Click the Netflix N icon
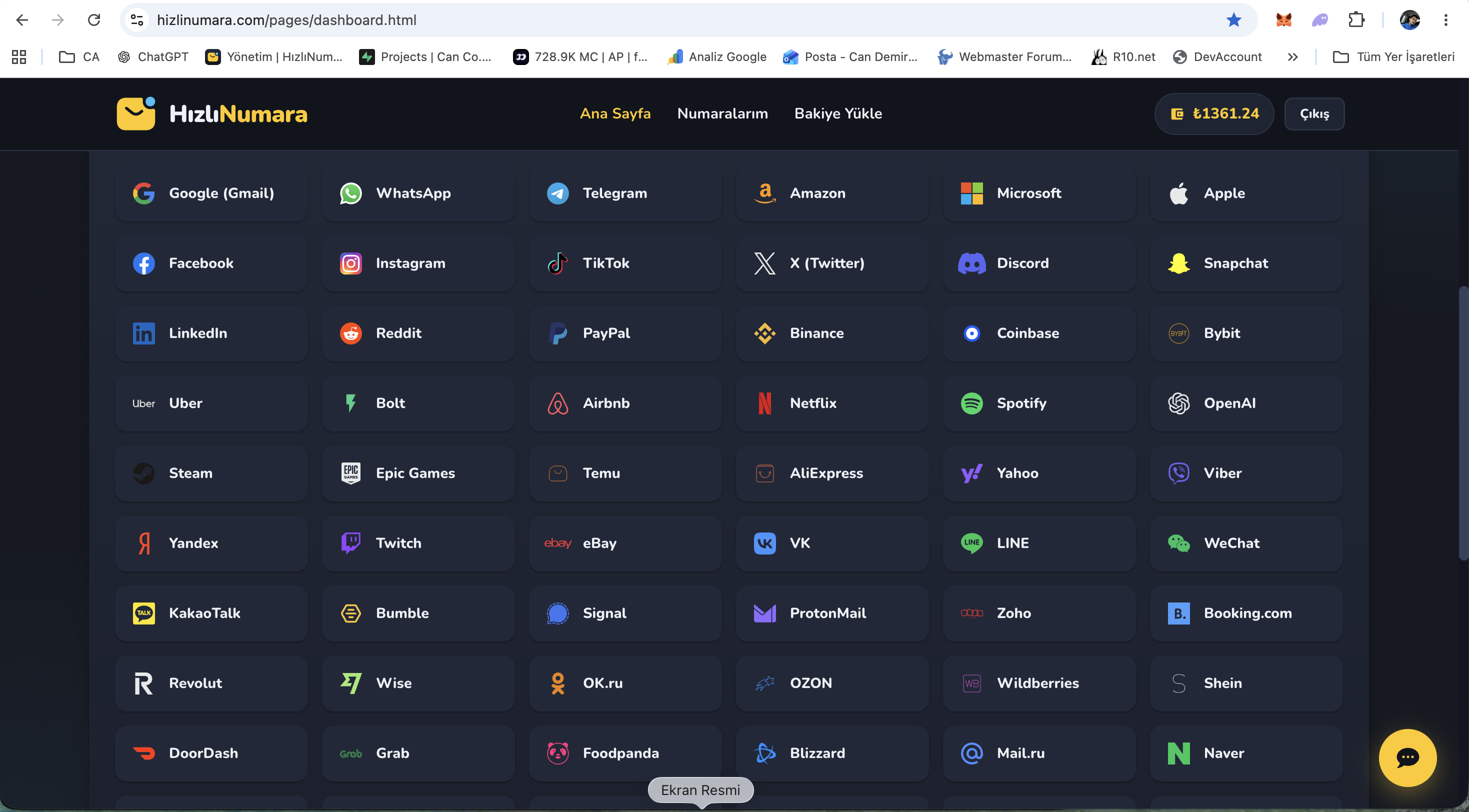This screenshot has width=1469, height=812. pyautogui.click(x=764, y=403)
